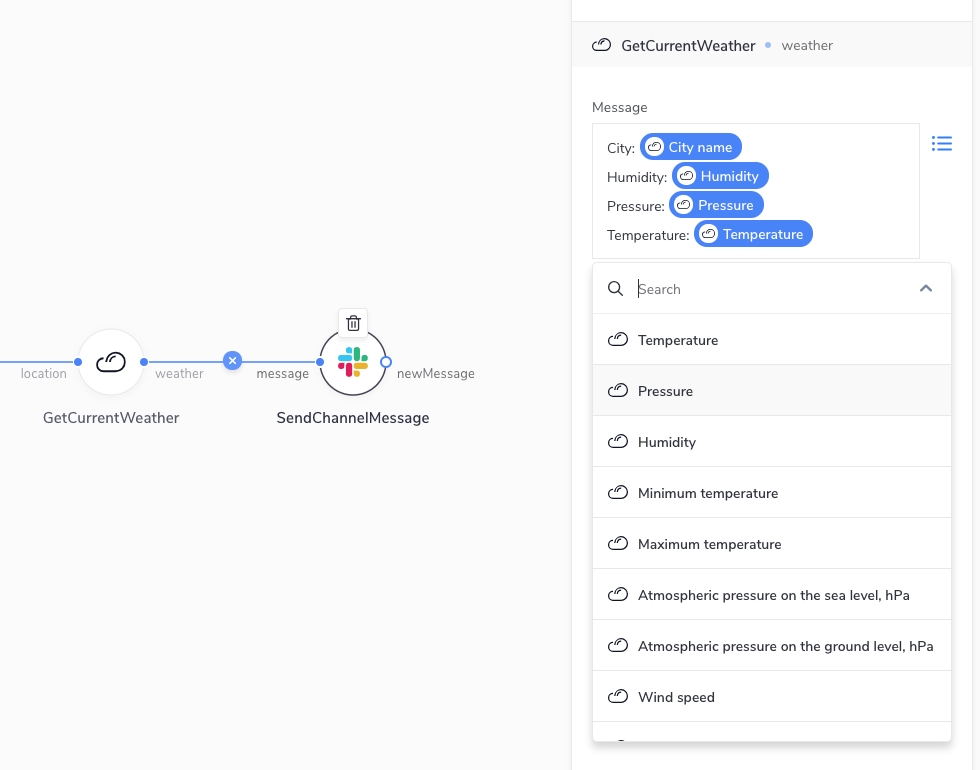Delete node using the trash icon
The image size is (980, 770).
353,323
